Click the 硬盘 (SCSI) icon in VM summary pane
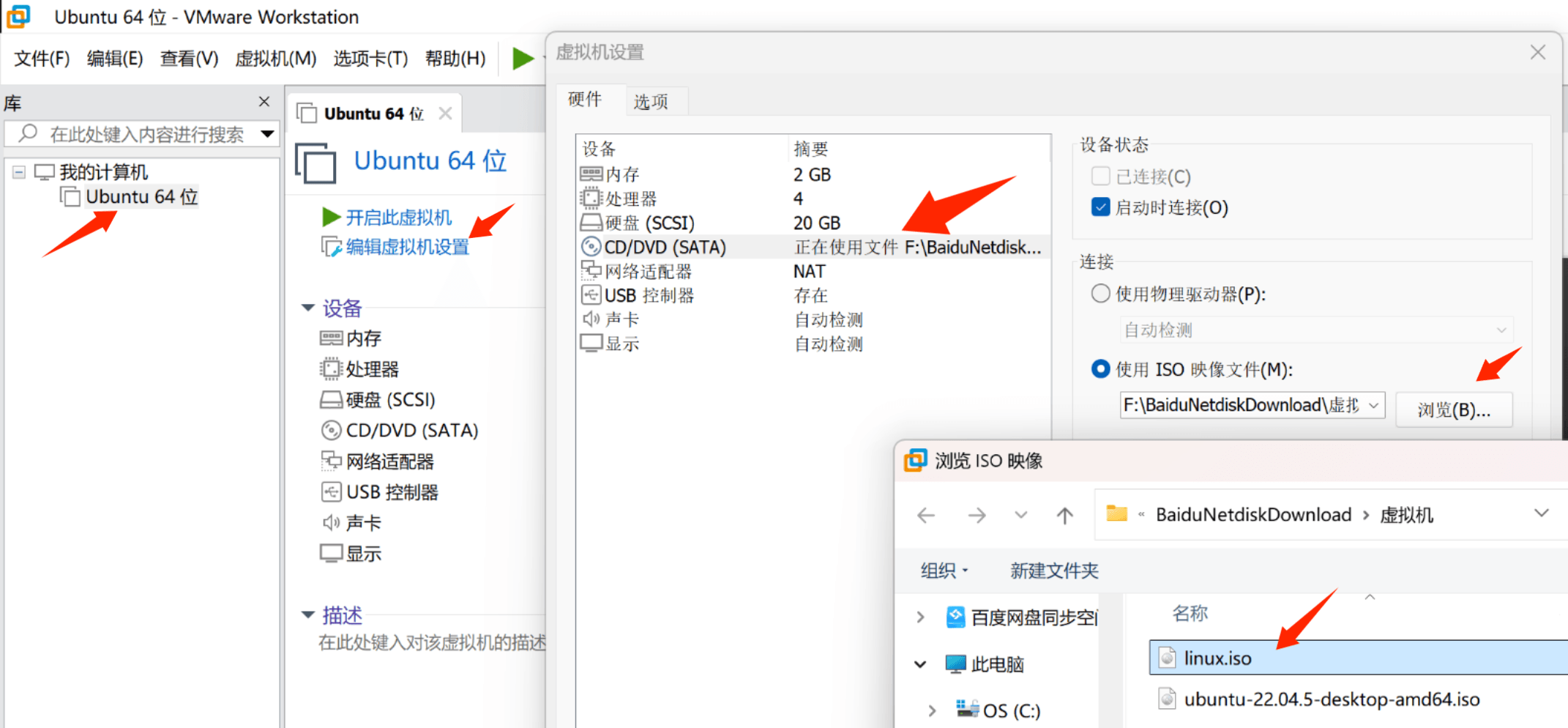1568x728 pixels. tap(331, 400)
